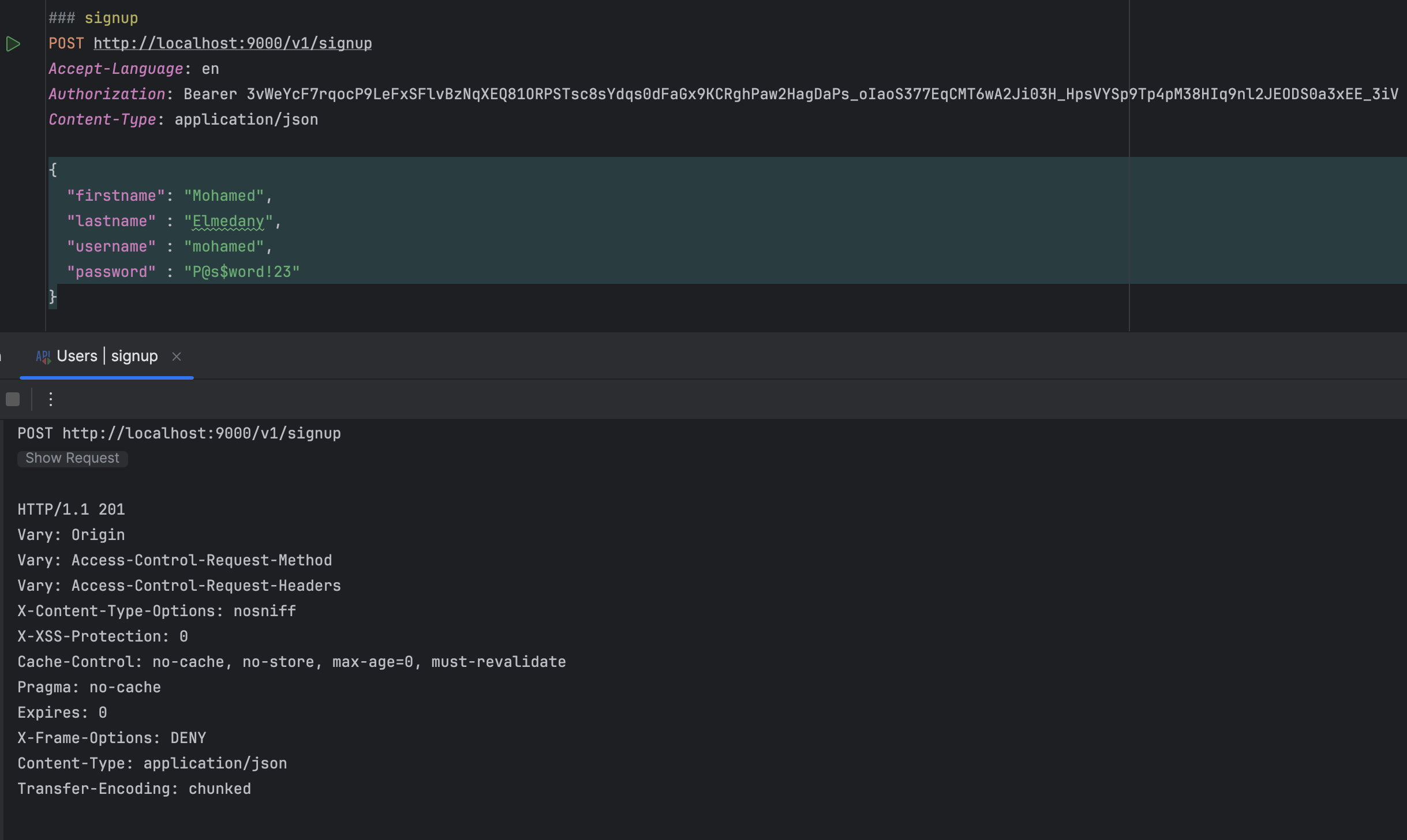This screenshot has height=840, width=1407.
Task: Click the POST method keyword in editor
Action: pyautogui.click(x=66, y=43)
